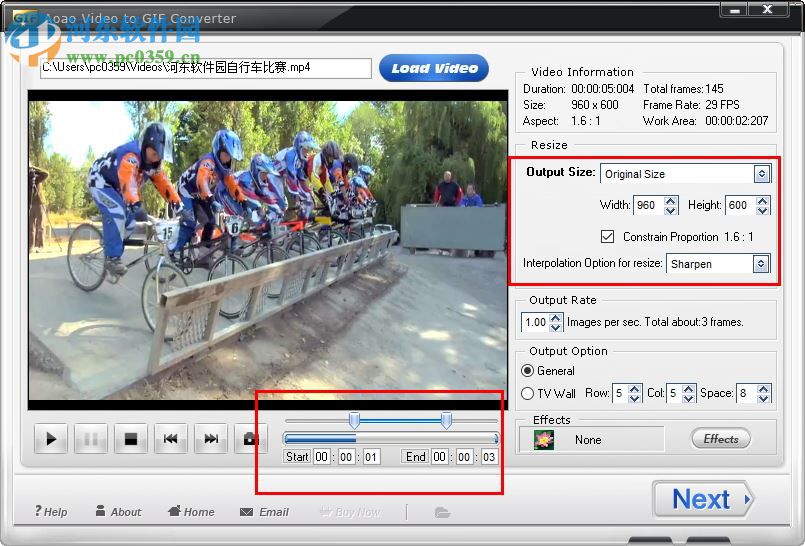Click the Row value field

pos(621,393)
